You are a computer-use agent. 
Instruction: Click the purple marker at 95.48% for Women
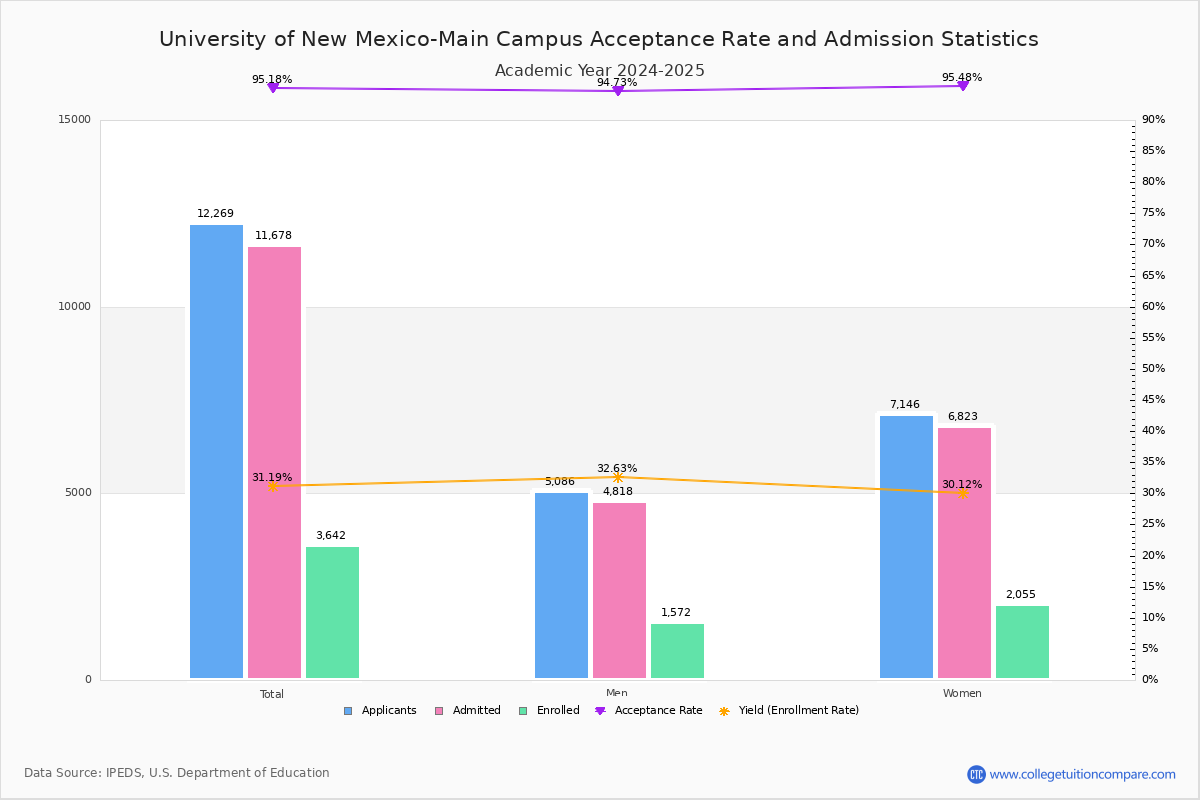click(x=962, y=86)
